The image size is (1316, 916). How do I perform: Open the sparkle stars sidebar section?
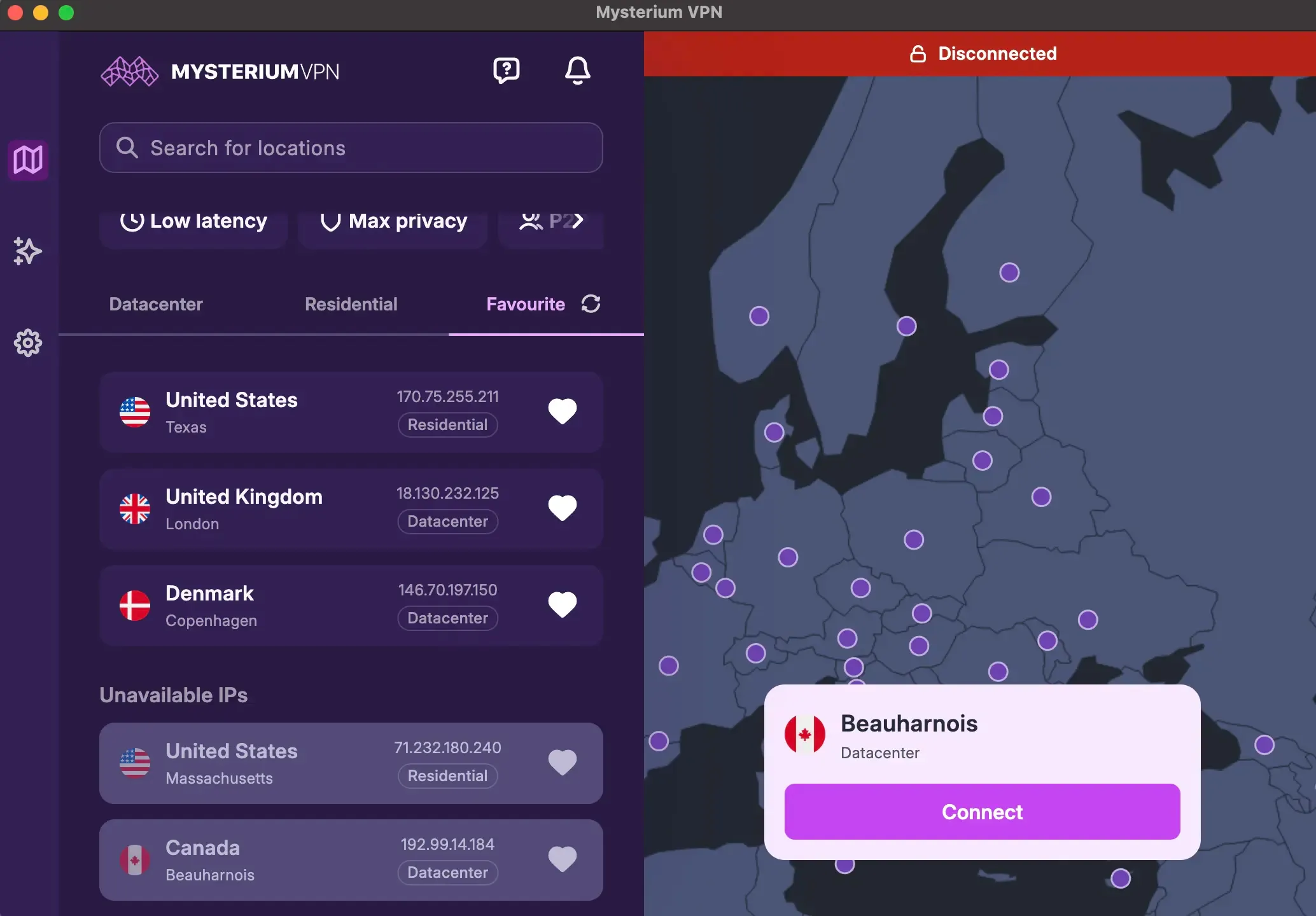pos(28,251)
